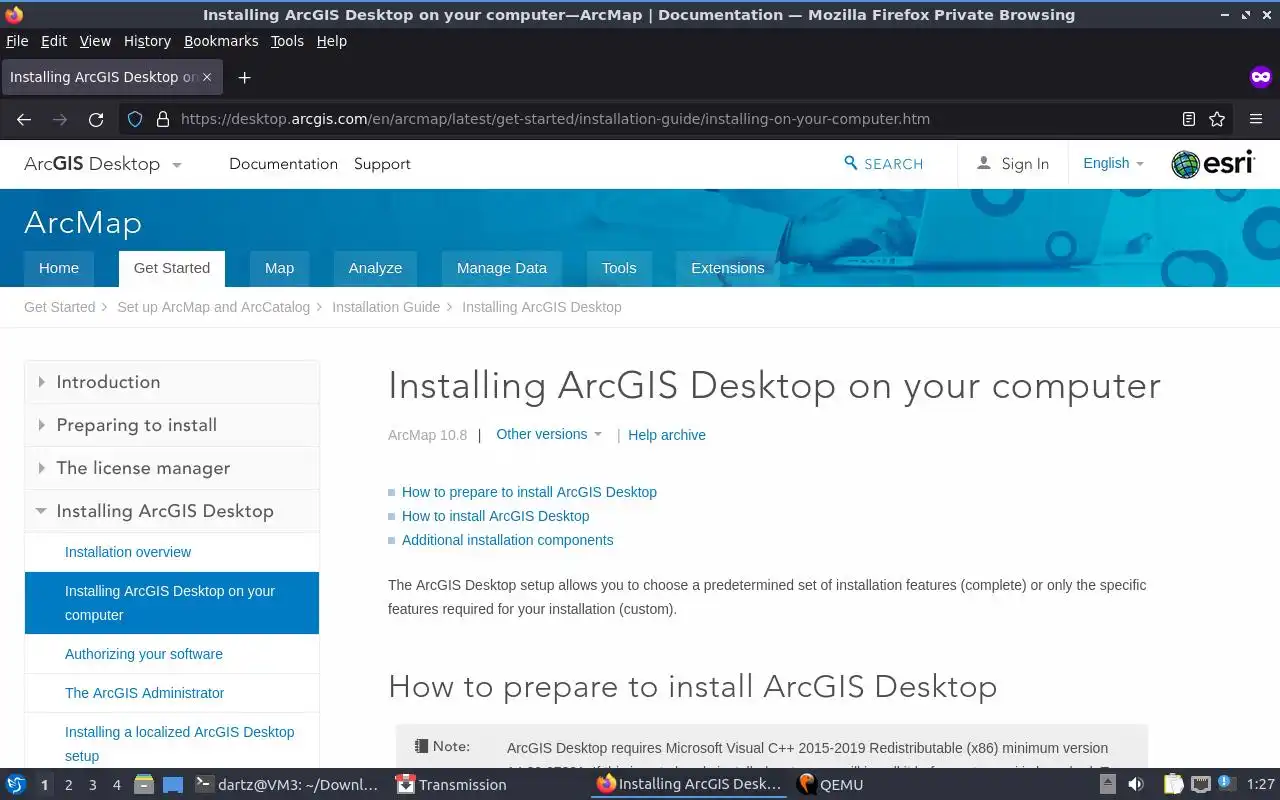The width and height of the screenshot is (1280, 800).
Task: Switch to virtual desktop 4
Action: 117,785
